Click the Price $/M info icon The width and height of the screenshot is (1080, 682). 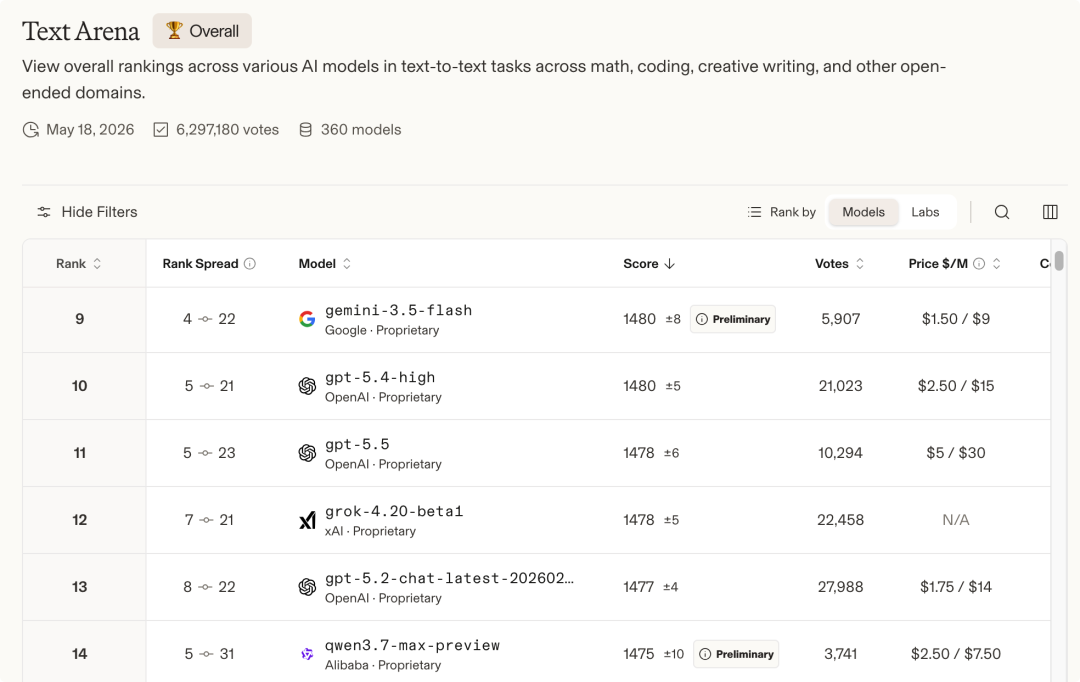coord(979,264)
